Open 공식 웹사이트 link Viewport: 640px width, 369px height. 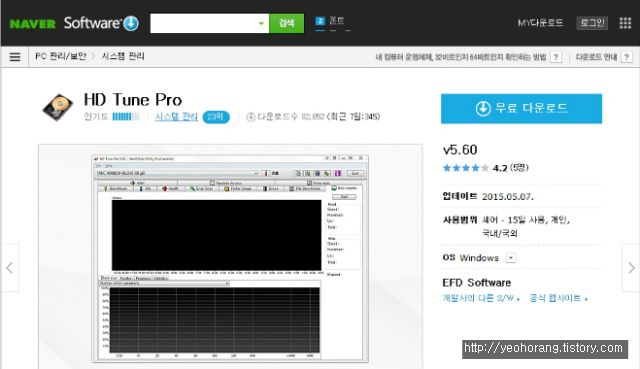558,298
